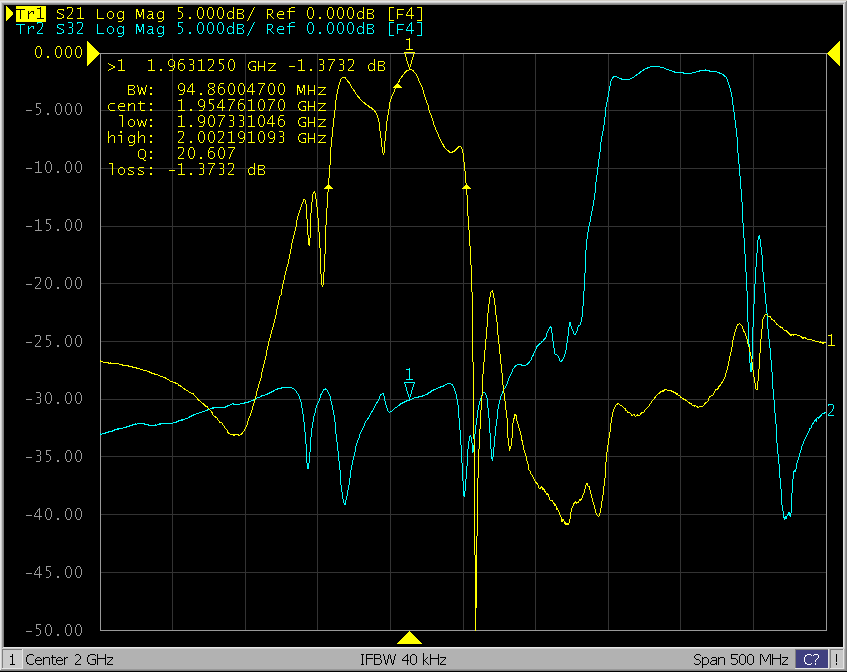847x672 pixels.
Task: Open Tr1 S21 measurement parameter
Action: (71, 12)
